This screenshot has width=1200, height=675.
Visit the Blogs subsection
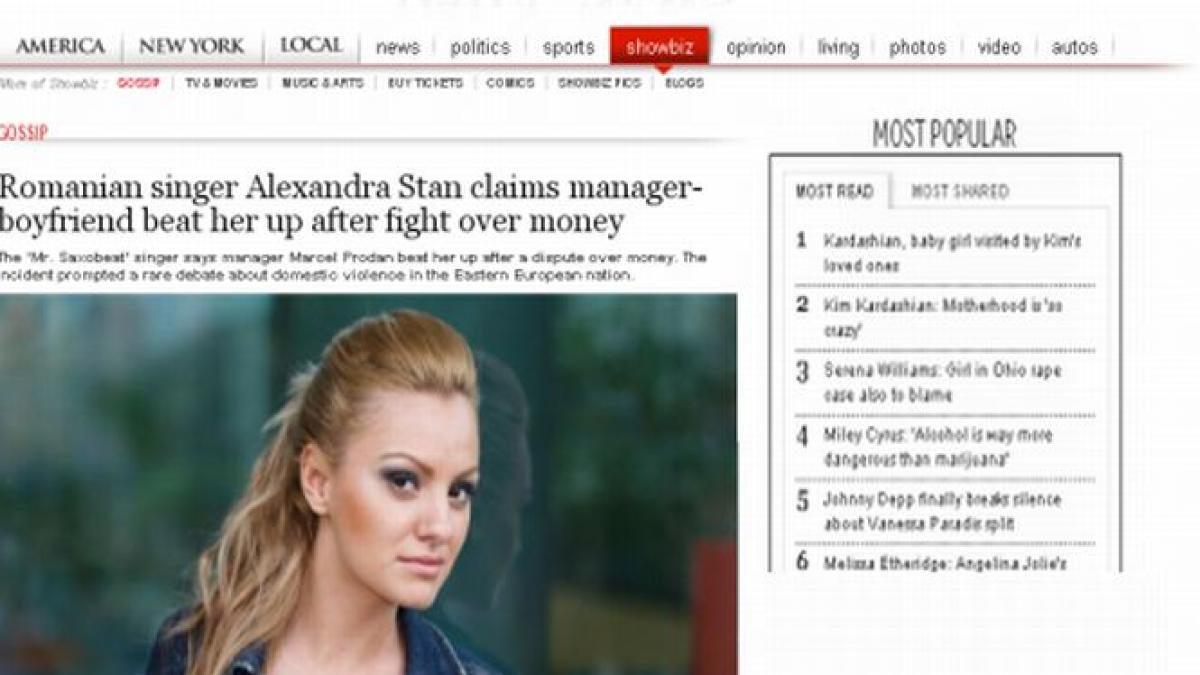click(684, 83)
